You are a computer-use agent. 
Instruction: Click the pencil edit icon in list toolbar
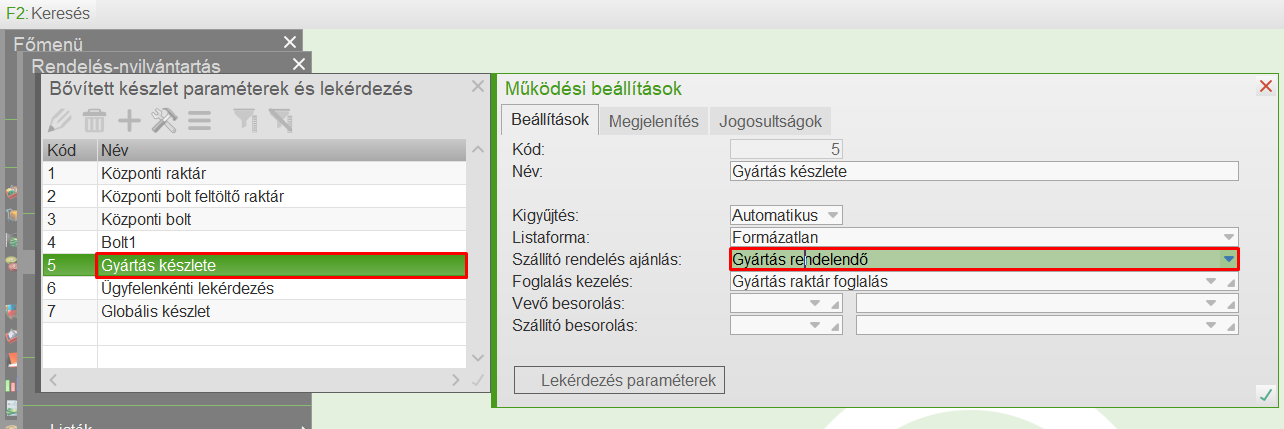pyautogui.click(x=60, y=121)
